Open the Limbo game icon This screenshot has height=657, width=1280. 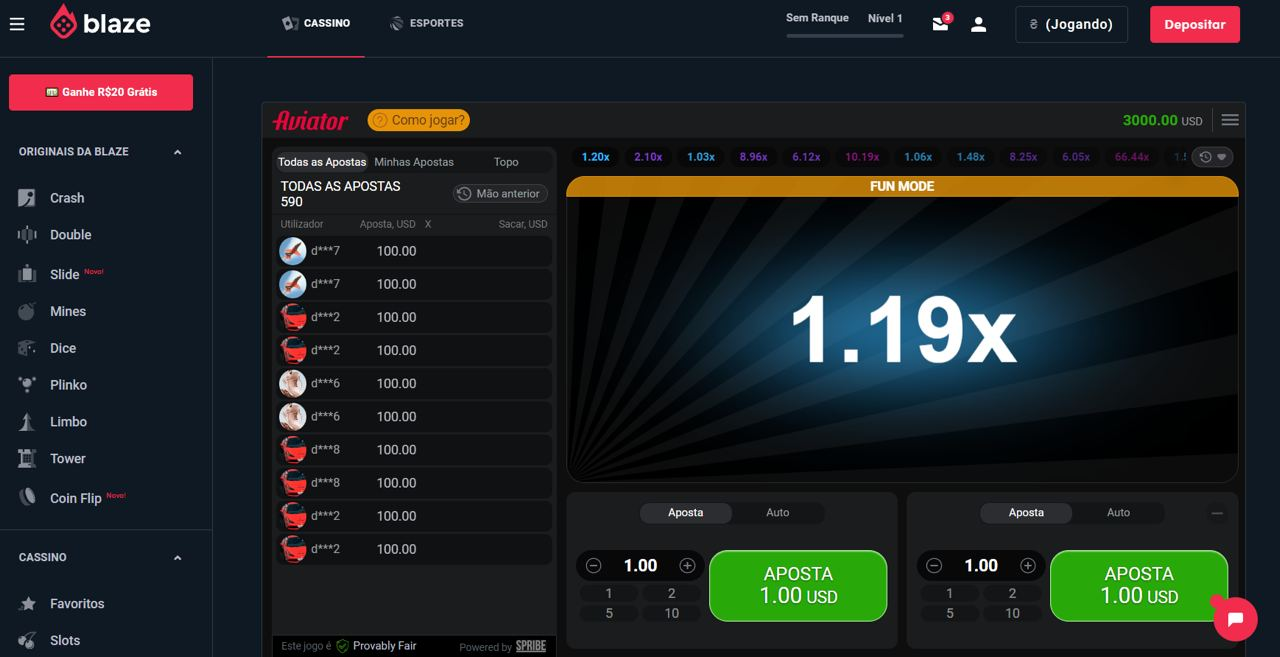[28, 422]
